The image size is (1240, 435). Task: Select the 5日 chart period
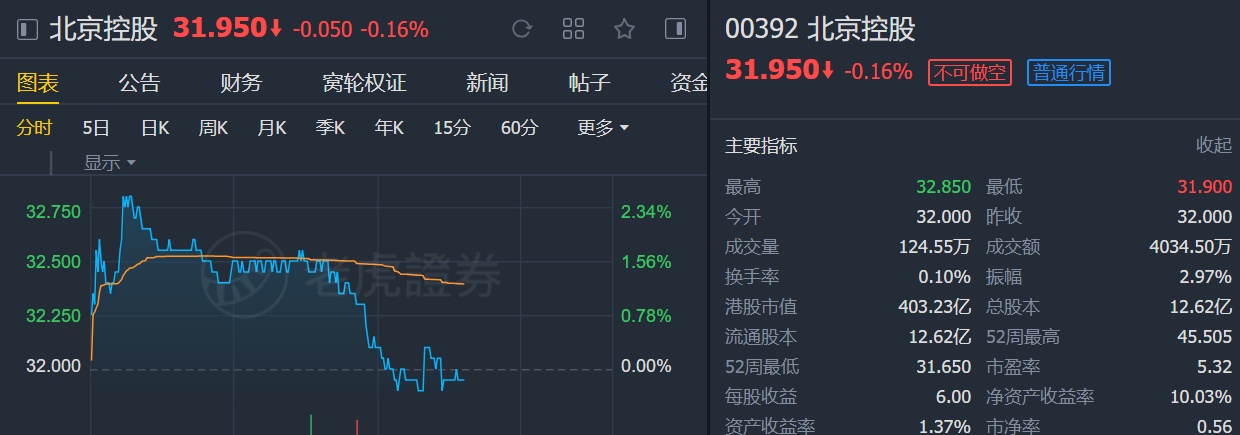point(96,128)
